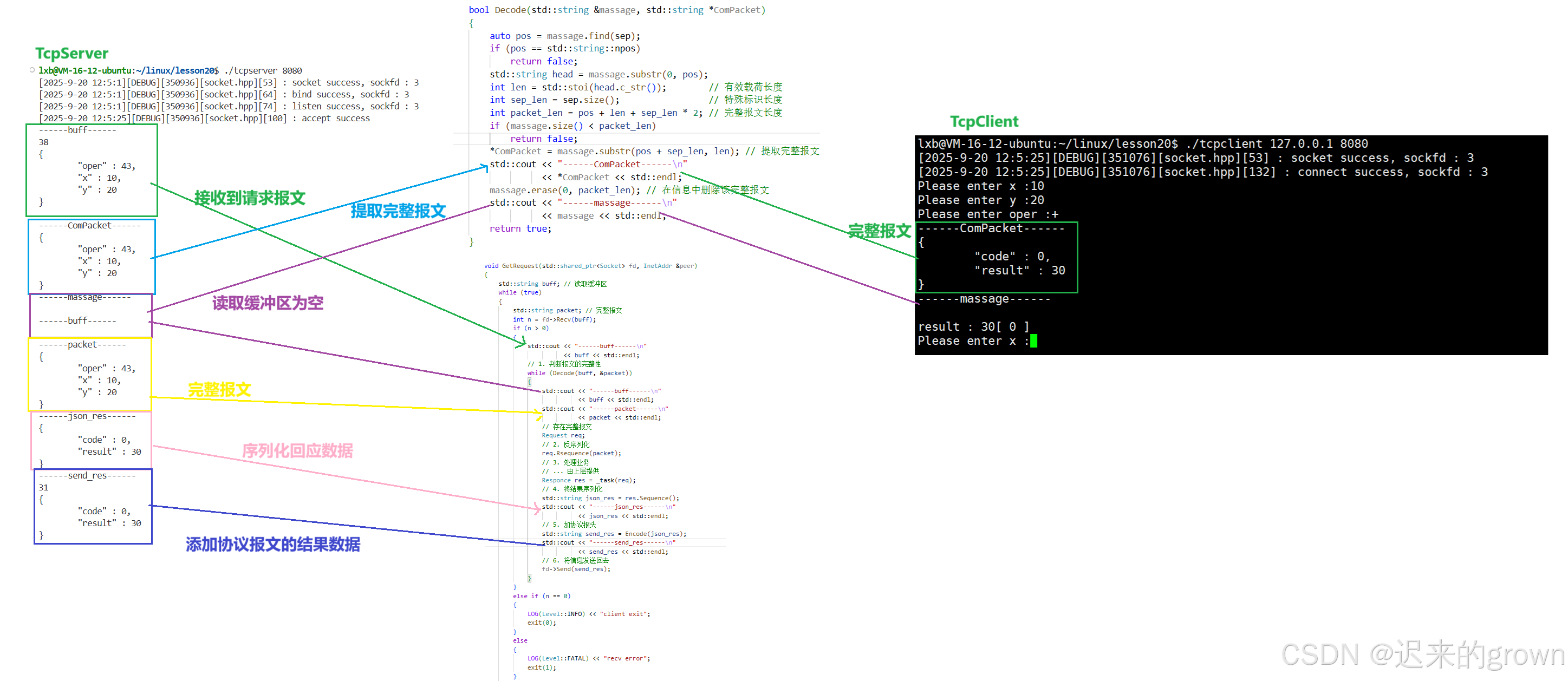Click the 'void GetRequest' function signature line
Screen dimensions: 1568x681
coord(590,266)
